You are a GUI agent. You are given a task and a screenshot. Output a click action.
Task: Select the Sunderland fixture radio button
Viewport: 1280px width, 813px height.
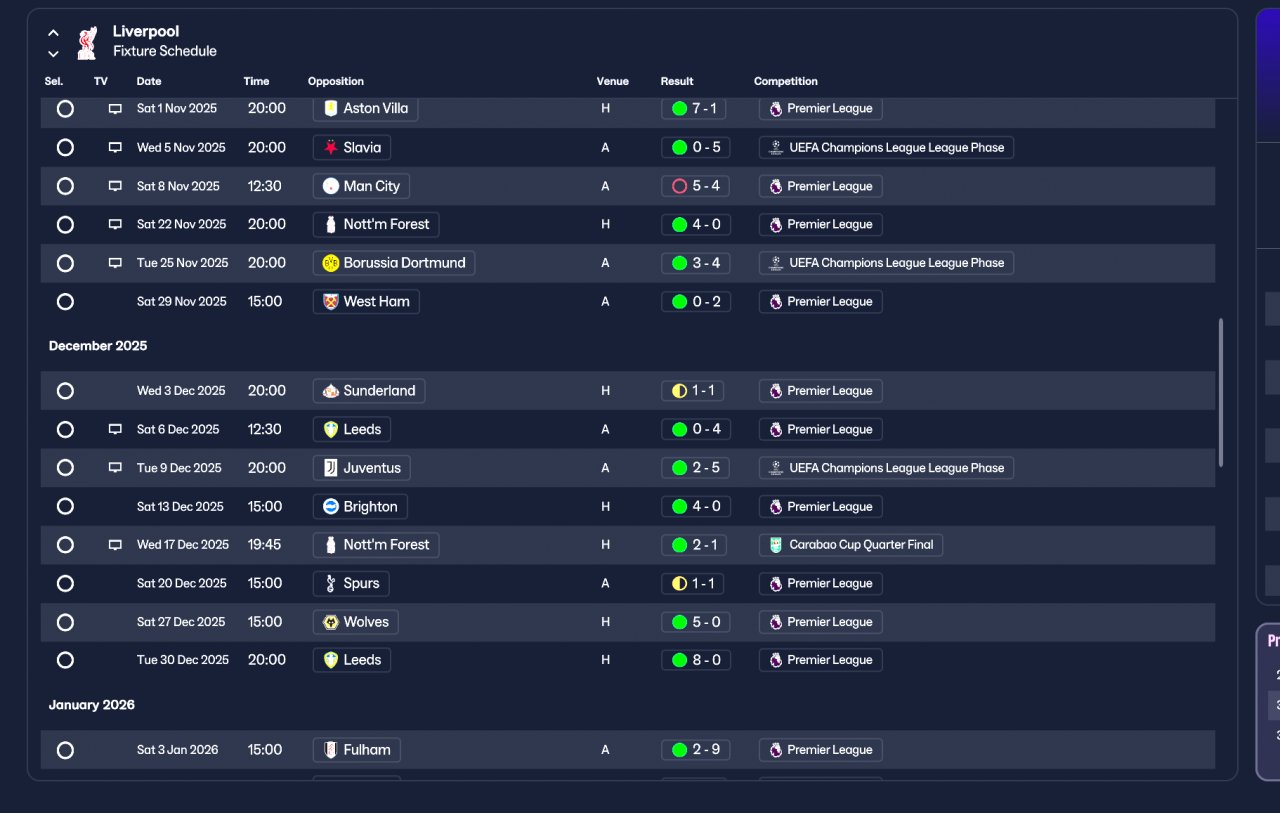coord(65,391)
